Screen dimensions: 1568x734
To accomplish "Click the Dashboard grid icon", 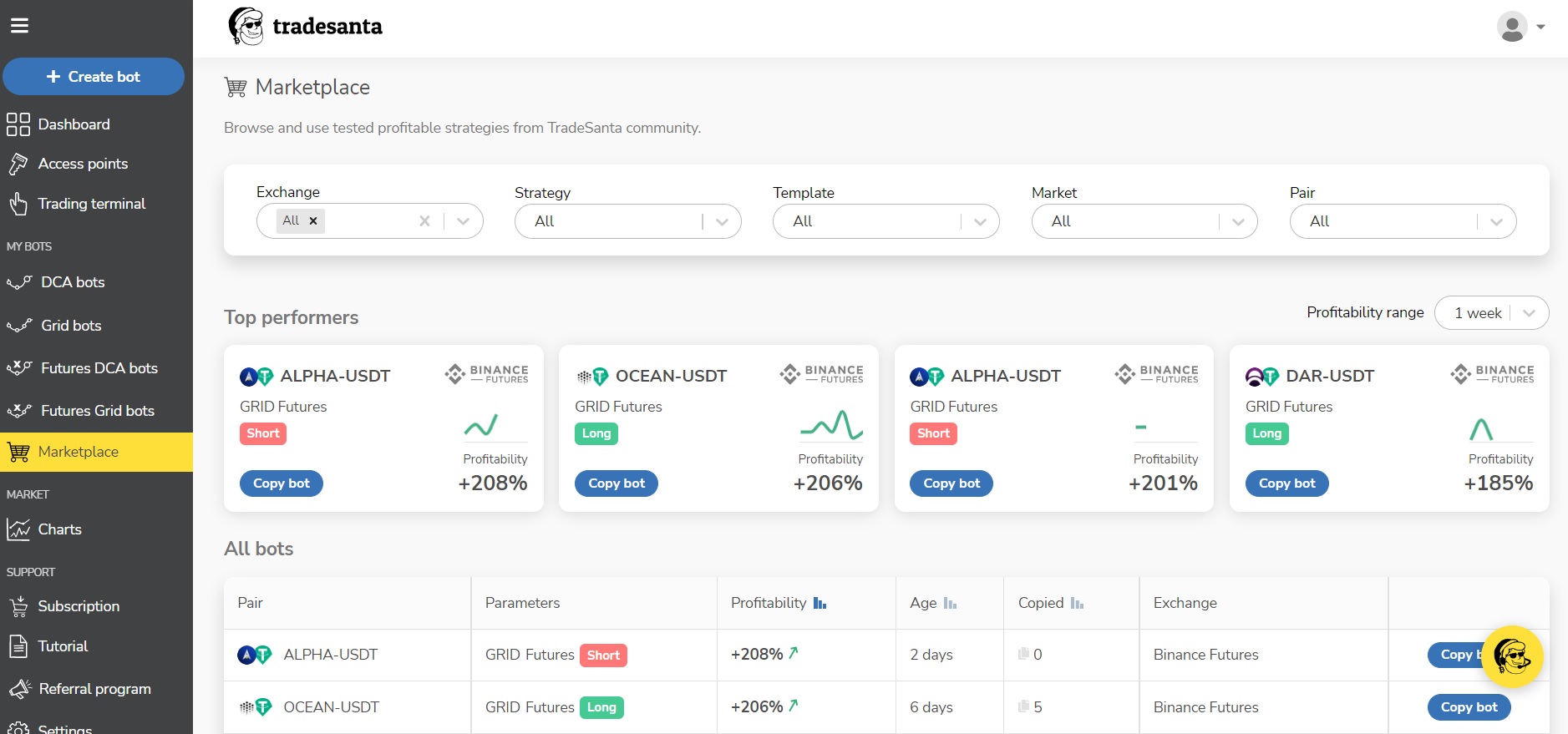I will pyautogui.click(x=18, y=124).
